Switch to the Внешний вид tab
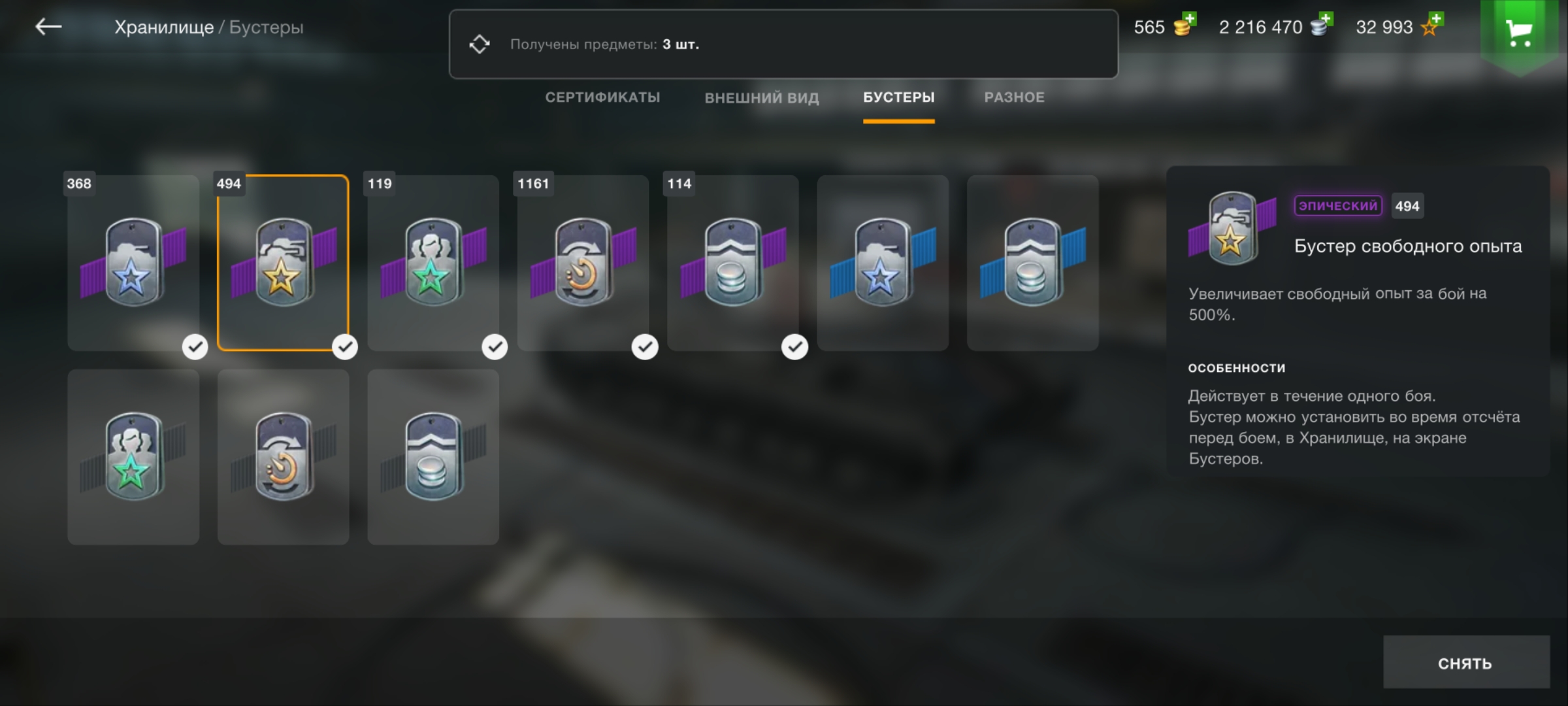The image size is (1568, 706). point(761,98)
